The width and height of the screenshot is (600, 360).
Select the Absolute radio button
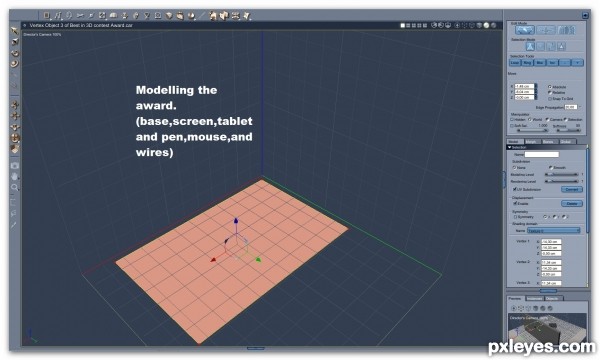pyautogui.click(x=550, y=87)
